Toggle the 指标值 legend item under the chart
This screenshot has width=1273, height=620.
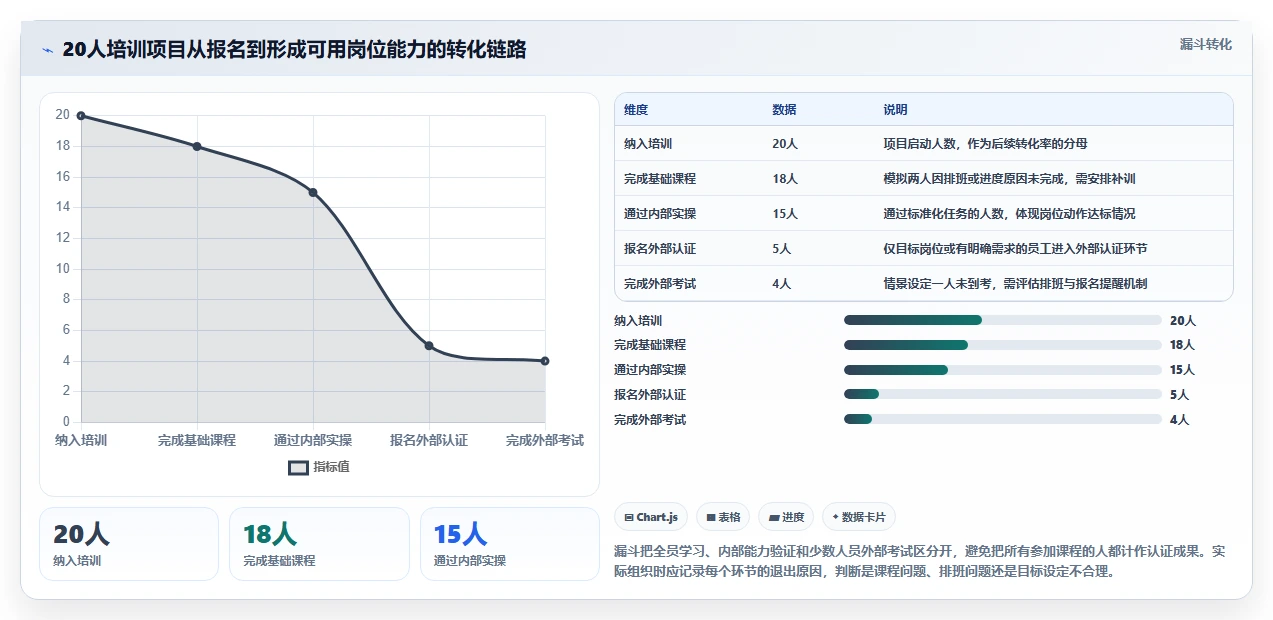319,467
